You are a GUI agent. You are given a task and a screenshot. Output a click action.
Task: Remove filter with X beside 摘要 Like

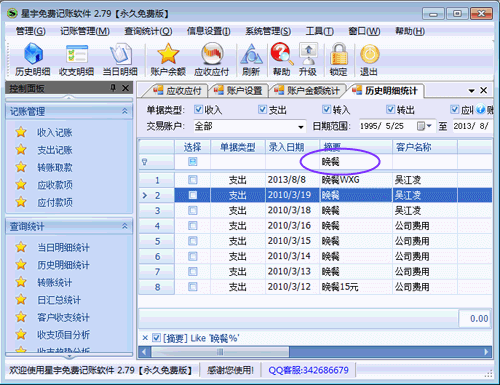click(x=145, y=338)
